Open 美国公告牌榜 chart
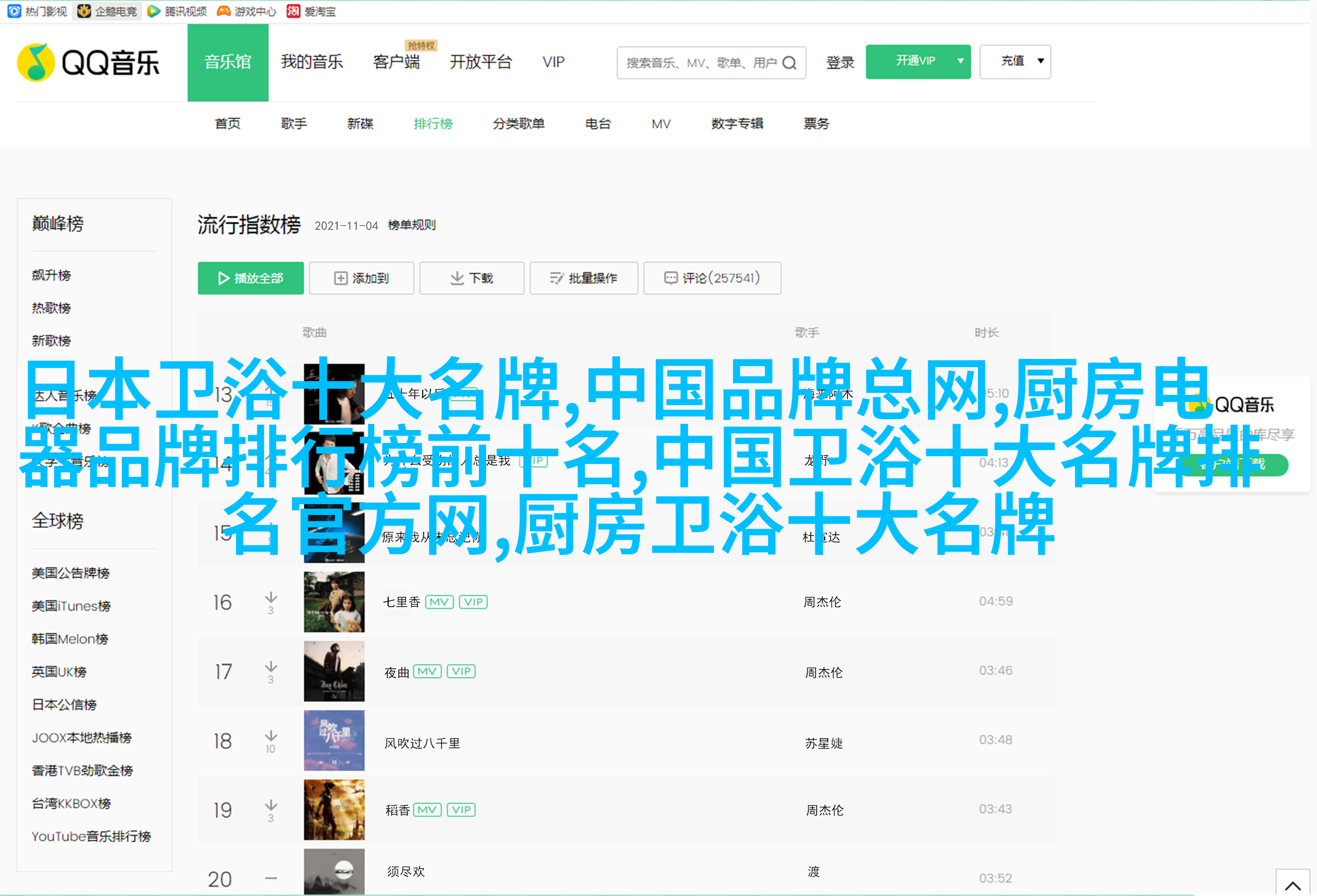This screenshot has width=1317, height=896. click(x=71, y=573)
